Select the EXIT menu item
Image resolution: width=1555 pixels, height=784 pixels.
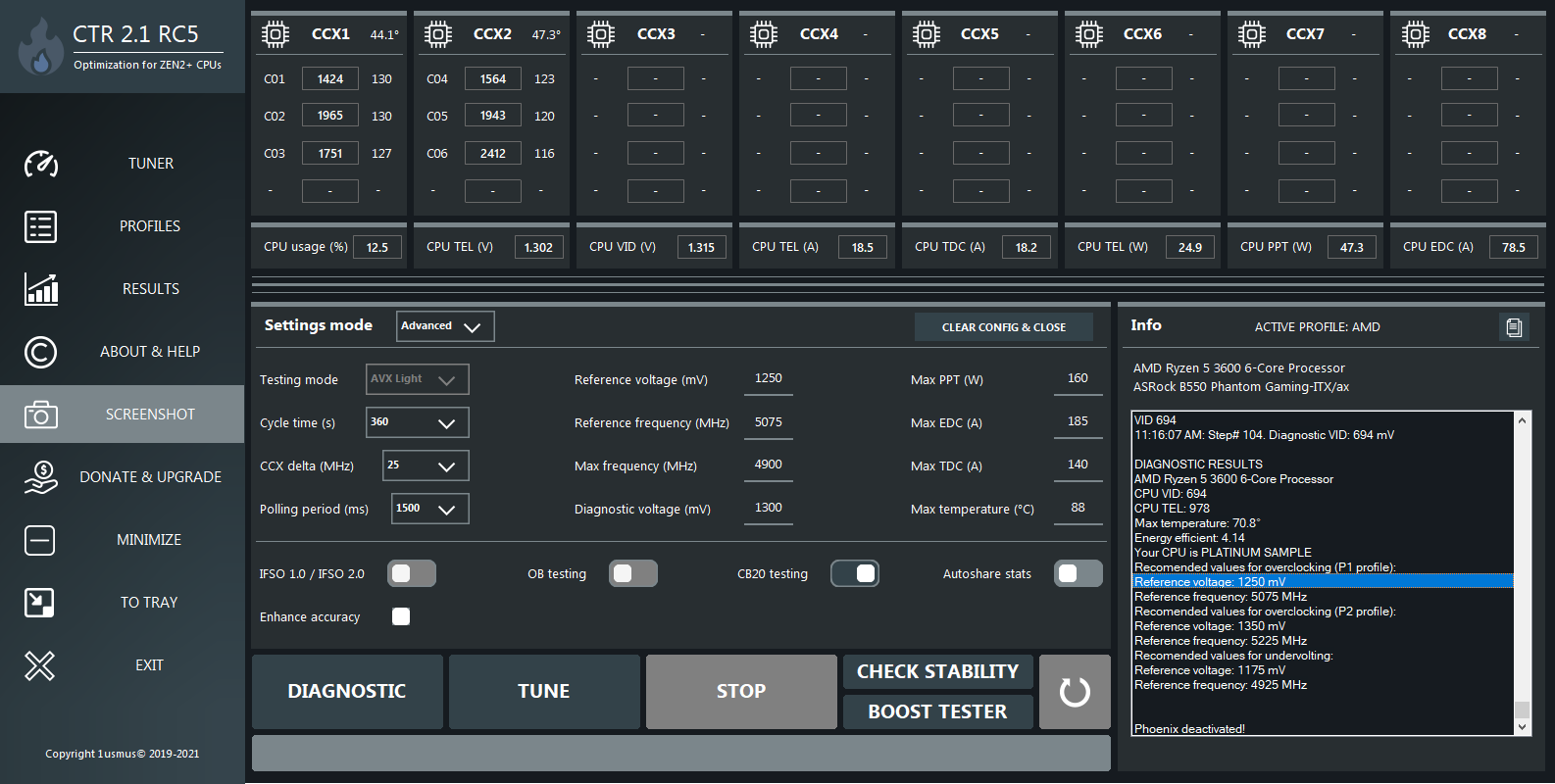123,665
